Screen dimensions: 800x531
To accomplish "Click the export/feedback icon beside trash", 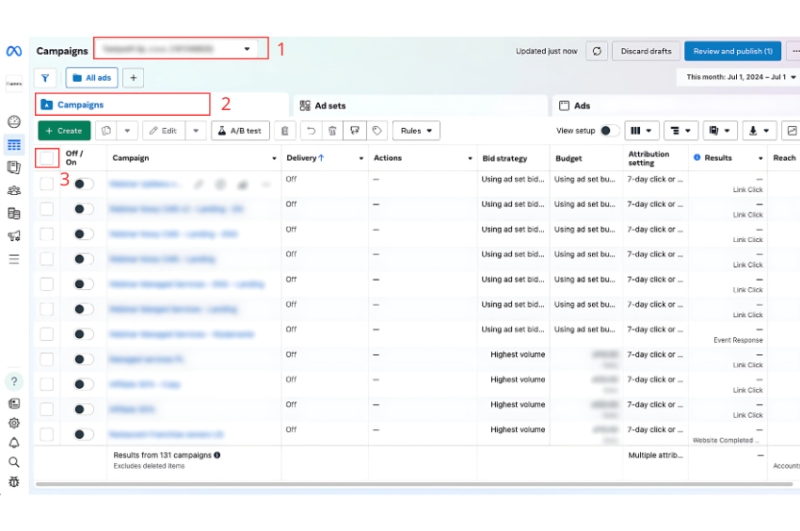I will pyautogui.click(x=355, y=131).
